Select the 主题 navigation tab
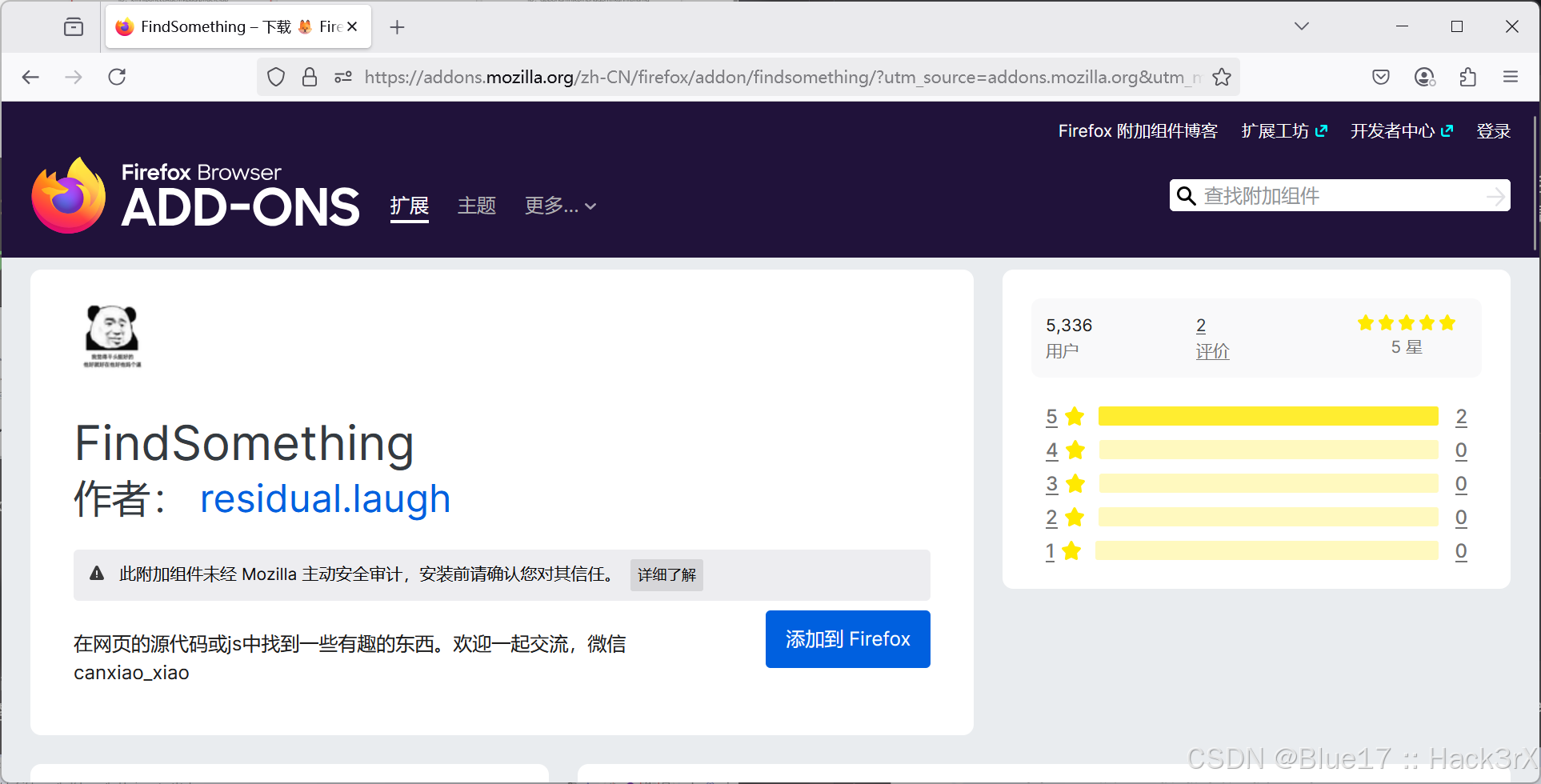The image size is (1541, 784). (477, 206)
